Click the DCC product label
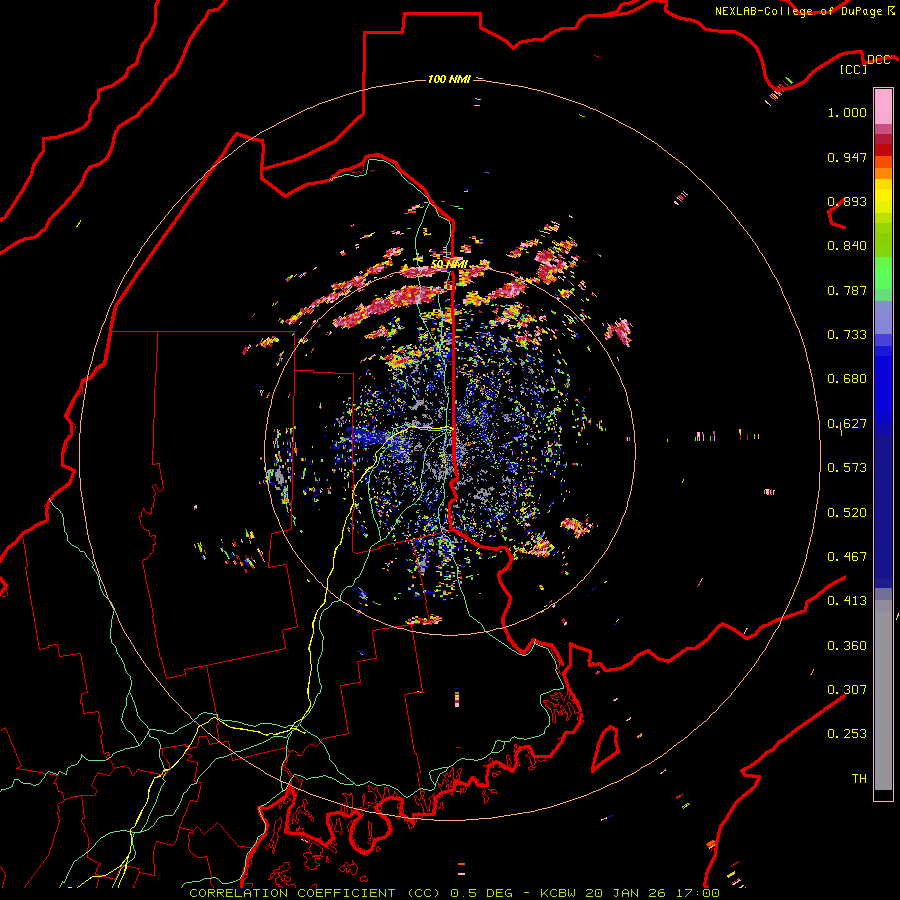 (878, 60)
